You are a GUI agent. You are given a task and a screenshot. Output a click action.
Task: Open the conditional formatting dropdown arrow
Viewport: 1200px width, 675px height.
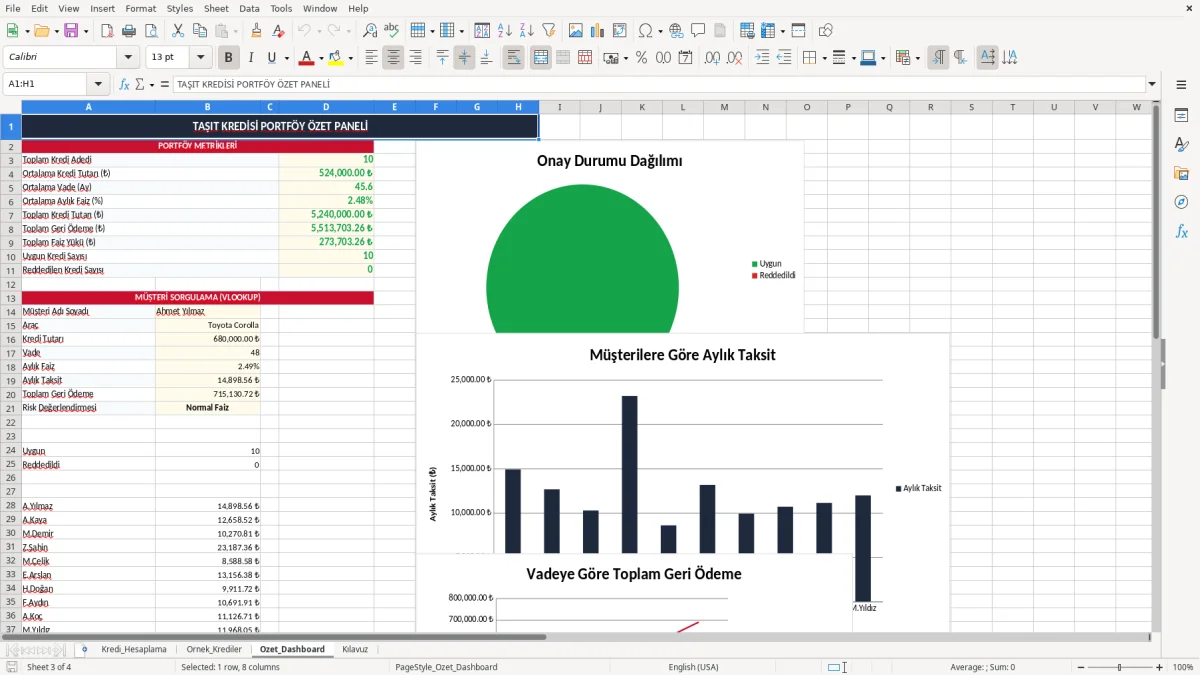(917, 58)
